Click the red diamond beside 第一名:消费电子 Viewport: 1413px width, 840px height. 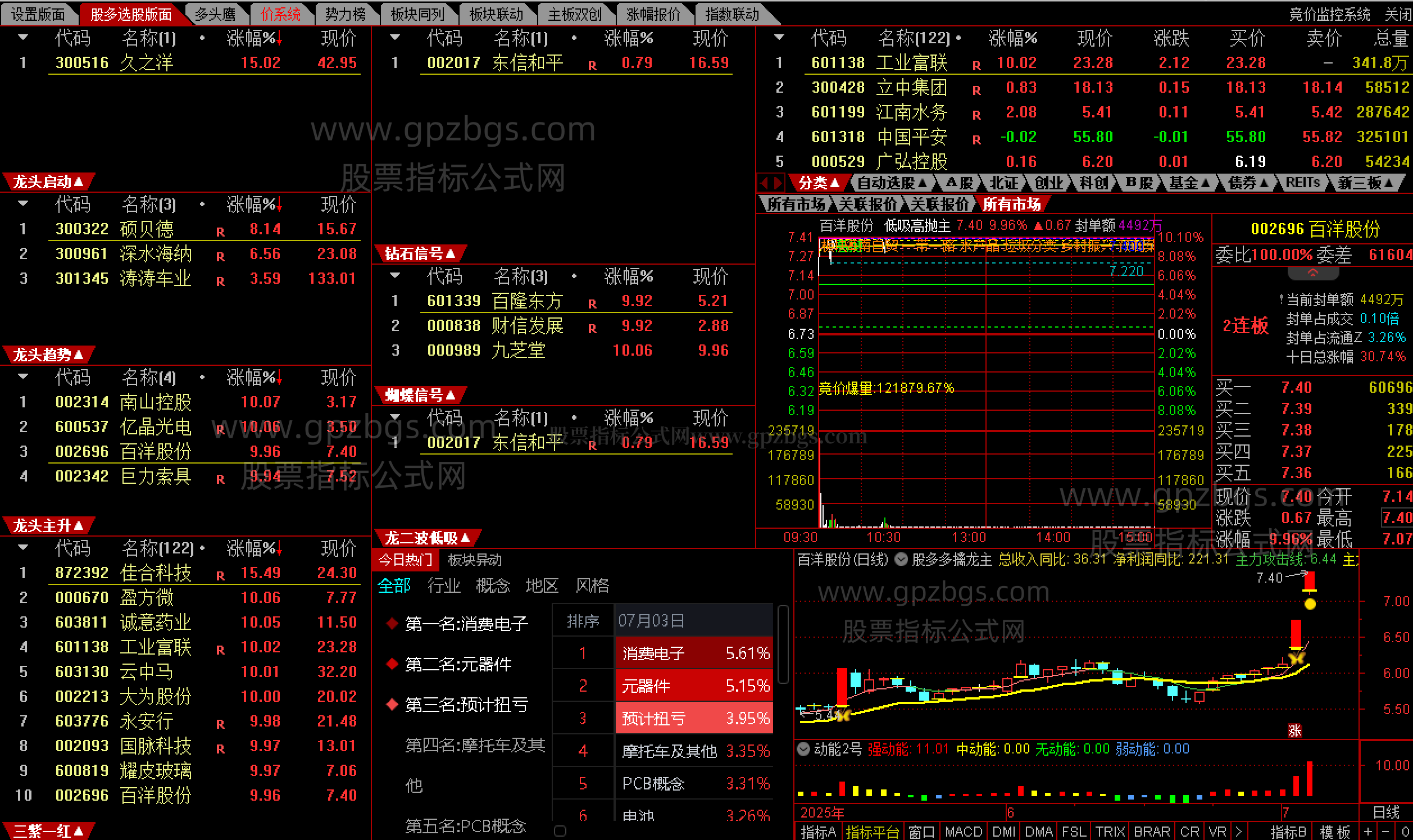pyautogui.click(x=392, y=623)
